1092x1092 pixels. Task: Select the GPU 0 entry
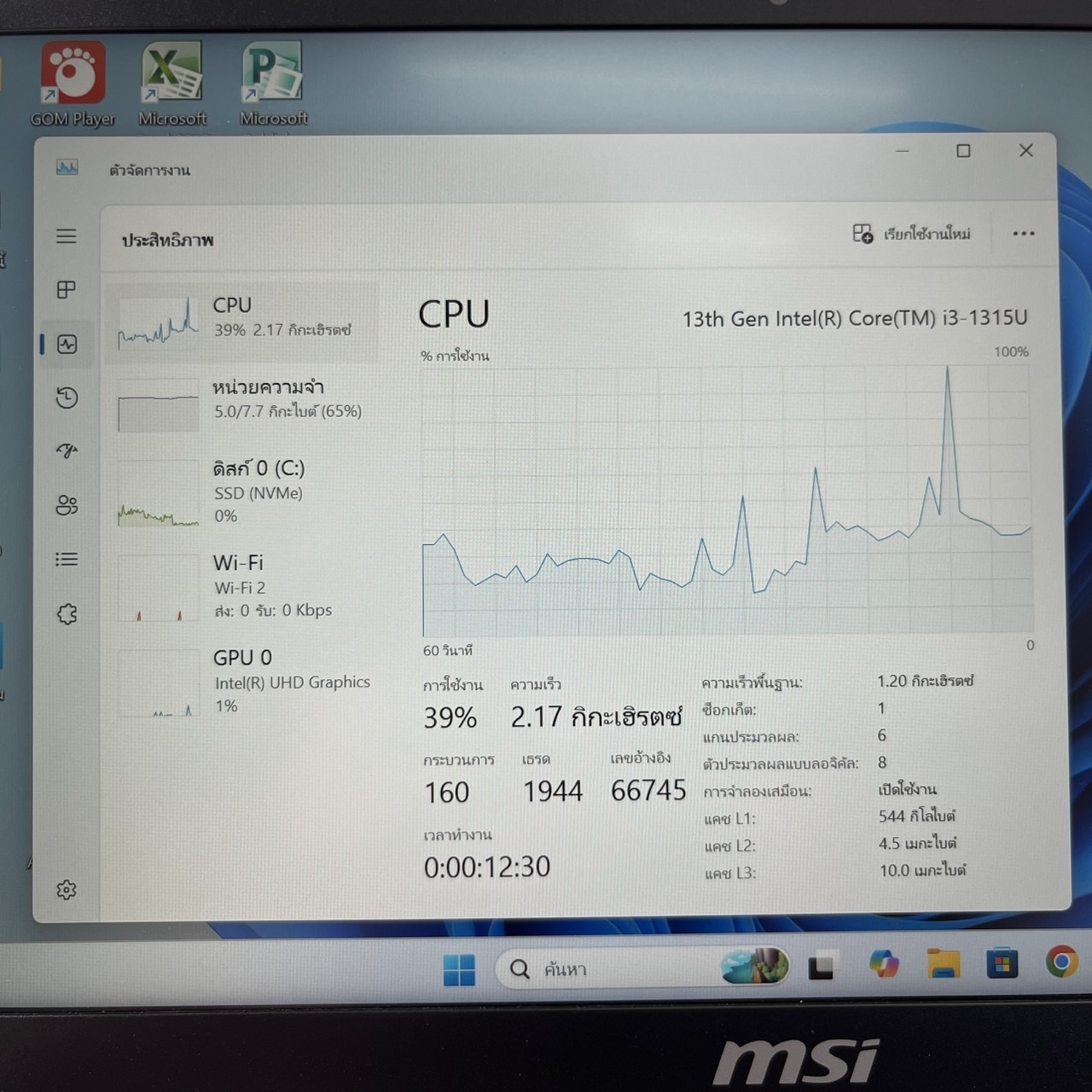(242, 681)
